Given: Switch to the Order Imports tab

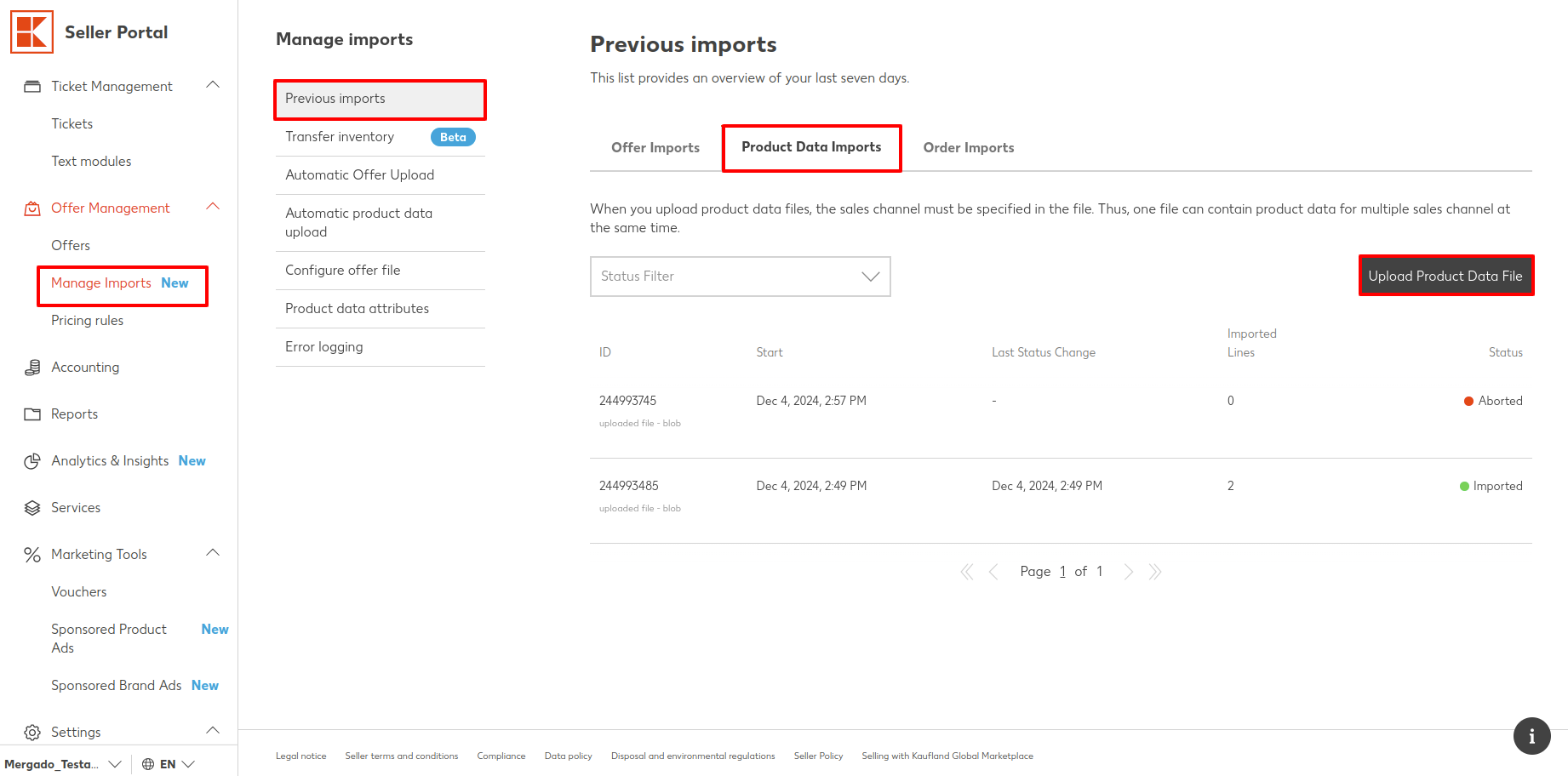Looking at the screenshot, I should pyautogui.click(x=968, y=148).
